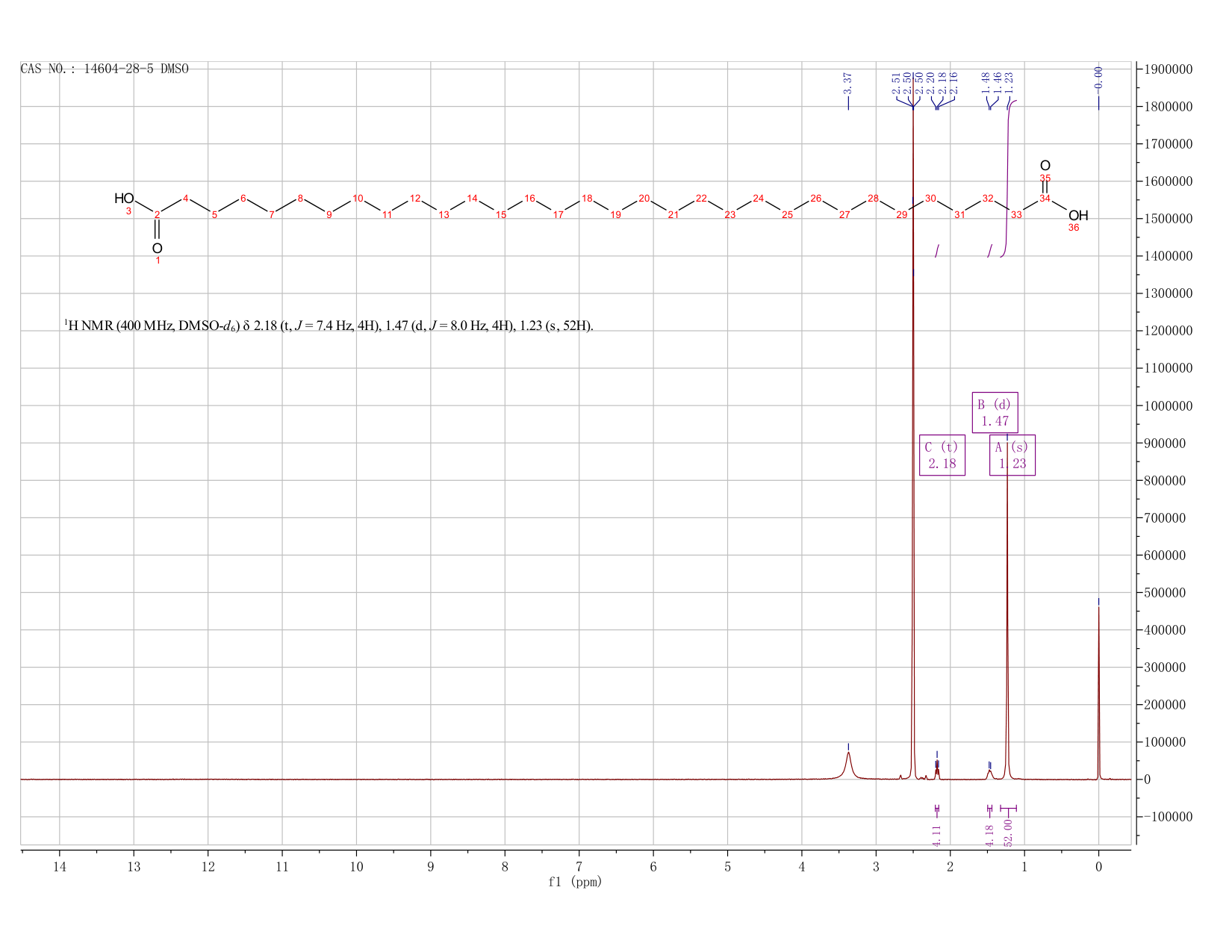Click the 1.23 peak label at top
Viewport: 1232px width, 952px height.
pyautogui.click(x=1008, y=83)
